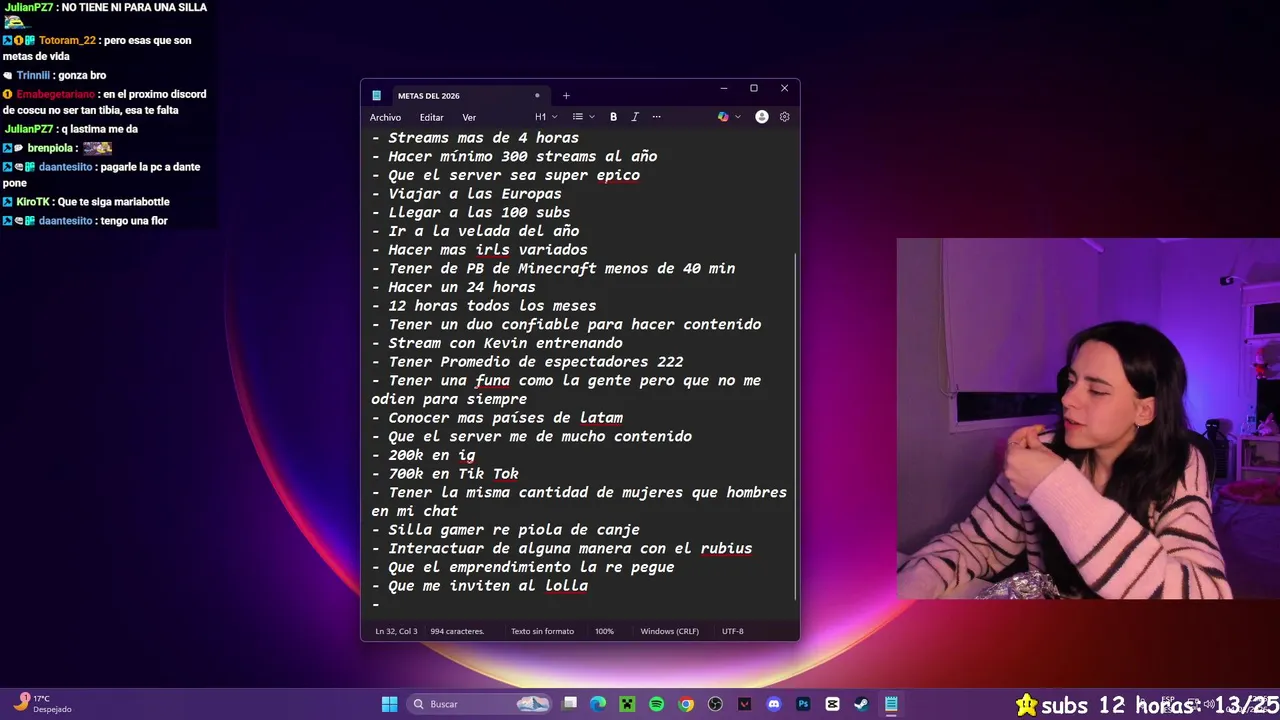Image resolution: width=1280 pixels, height=720 pixels.
Task: Click the underlined word "lolla"
Action: click(x=566, y=586)
